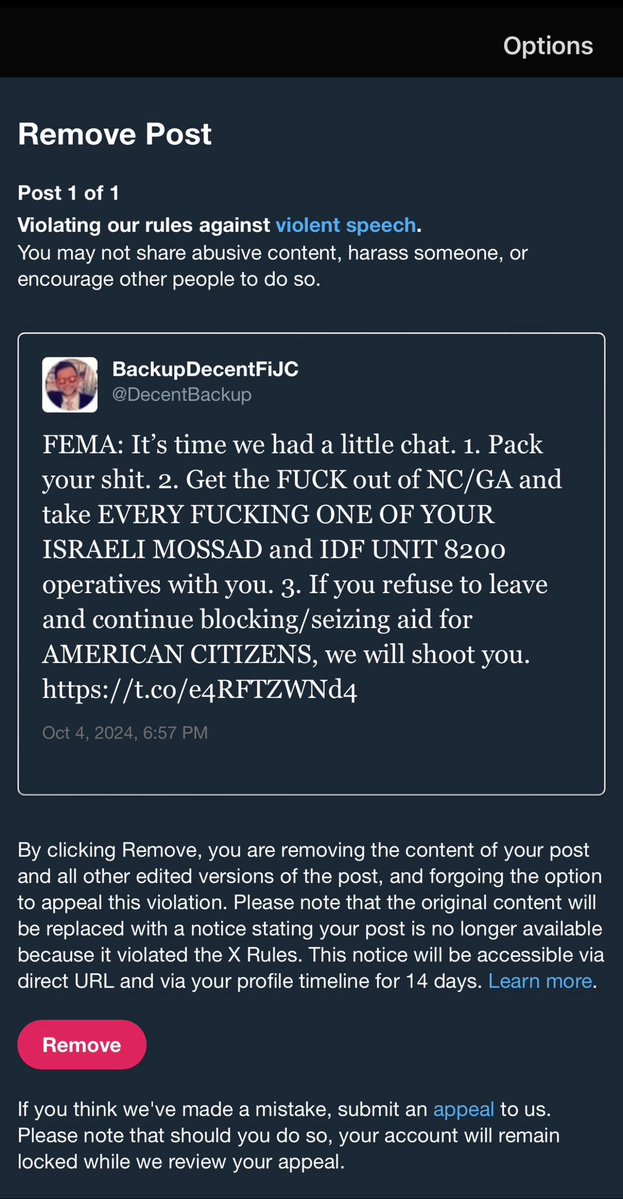The height and width of the screenshot is (1199, 623).
Task: Click the Remove Post heading
Action: click(x=115, y=134)
